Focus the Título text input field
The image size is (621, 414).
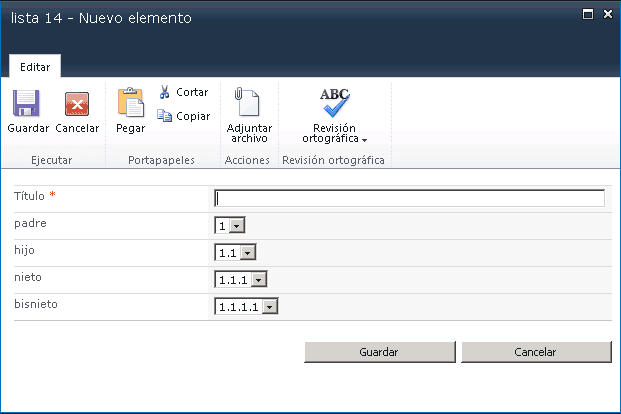410,198
